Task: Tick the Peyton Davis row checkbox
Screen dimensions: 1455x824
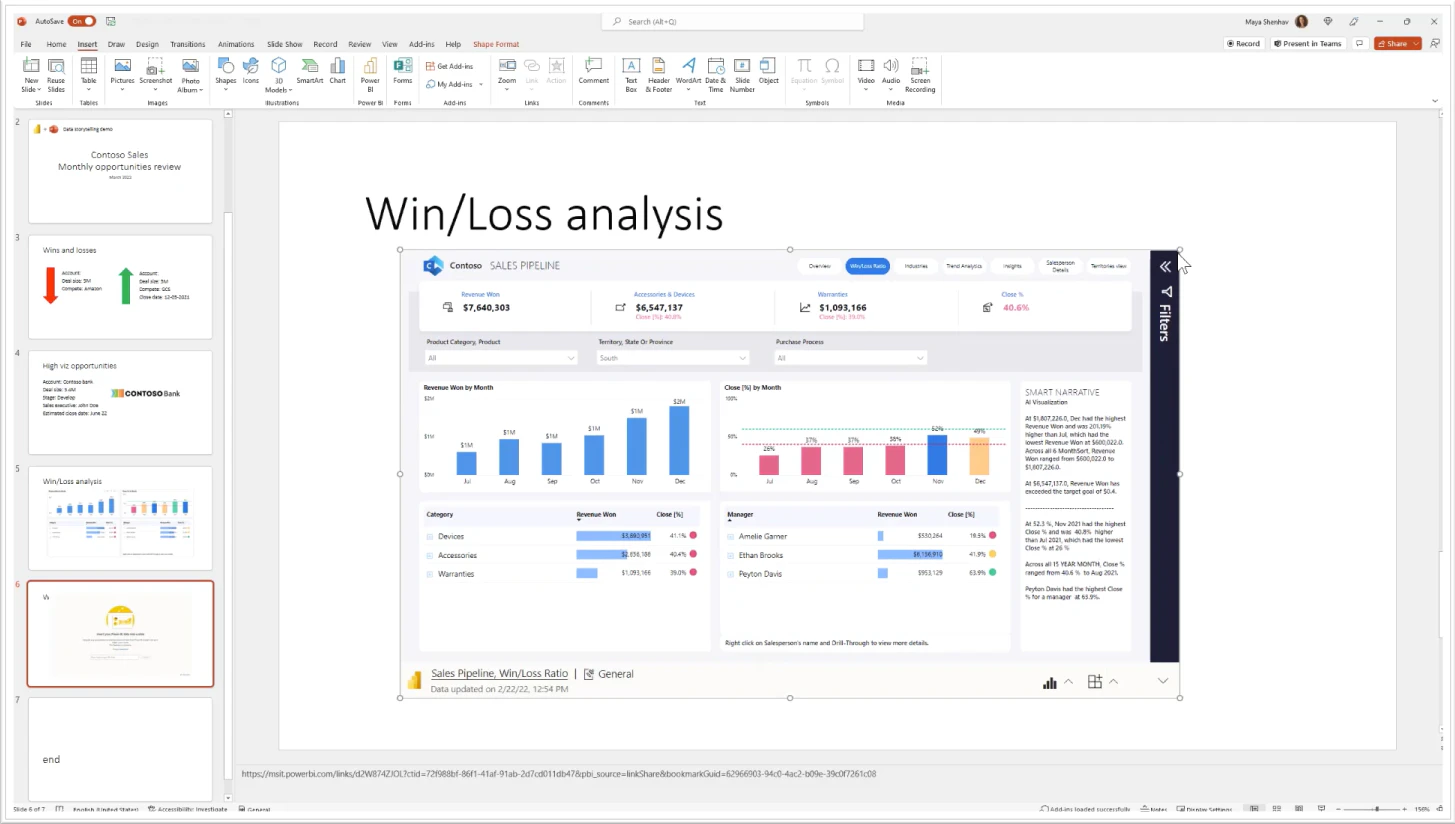Action: 731,574
